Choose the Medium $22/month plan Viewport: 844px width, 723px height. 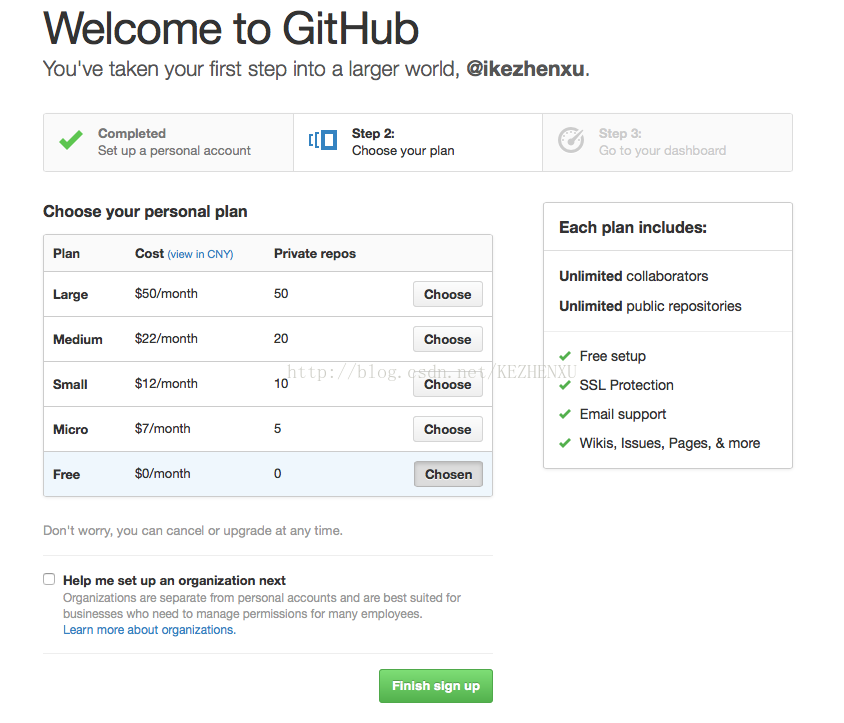pos(448,339)
